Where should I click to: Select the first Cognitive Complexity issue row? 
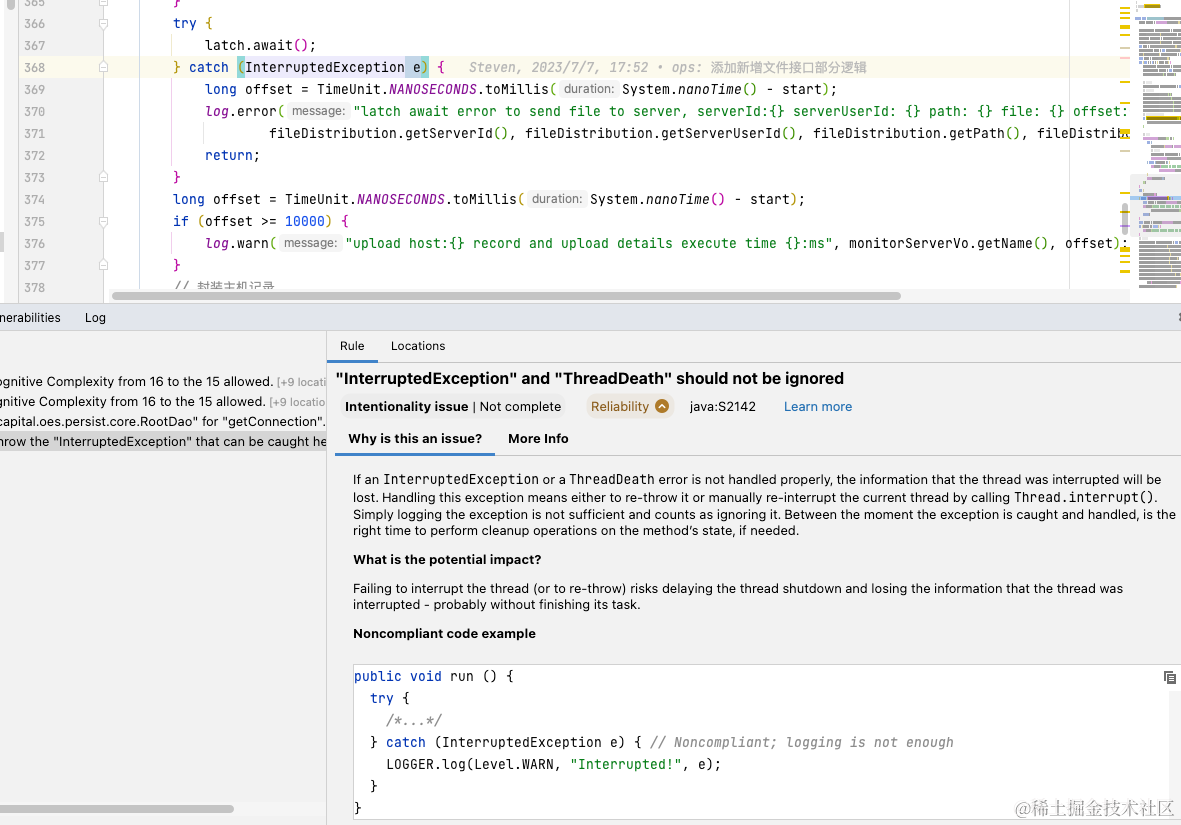(x=163, y=382)
